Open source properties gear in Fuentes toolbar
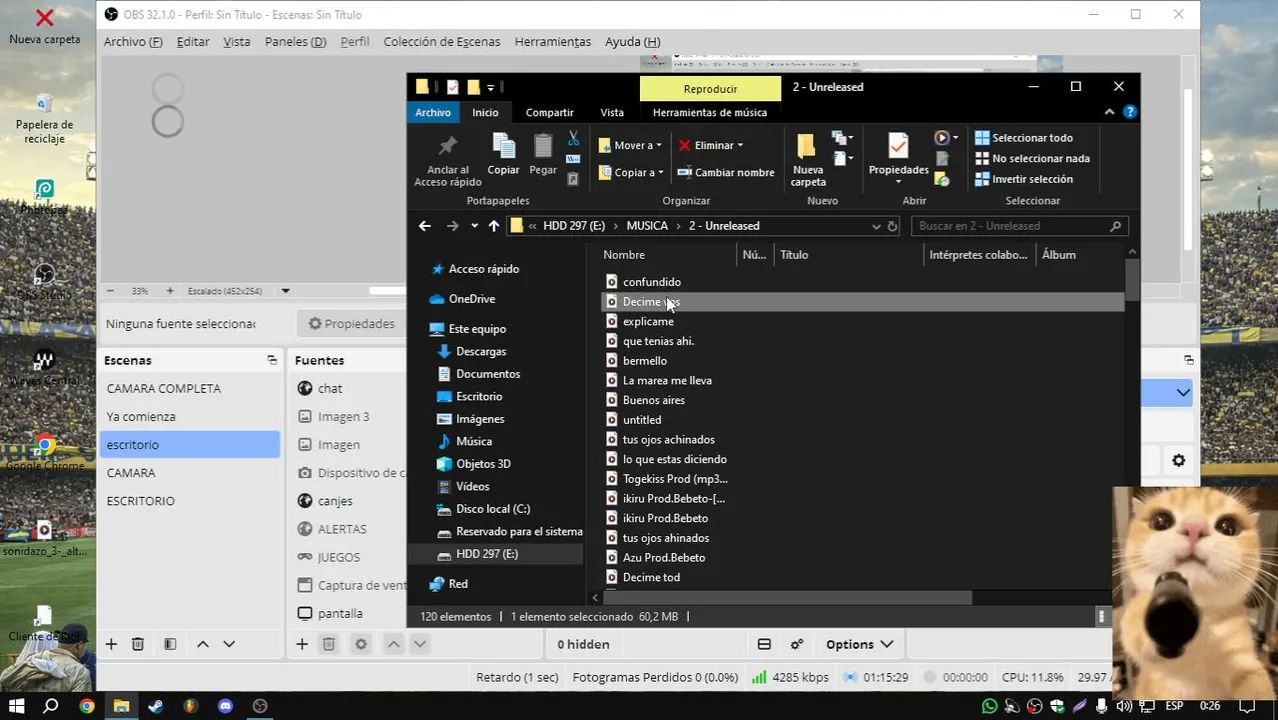 361,644
